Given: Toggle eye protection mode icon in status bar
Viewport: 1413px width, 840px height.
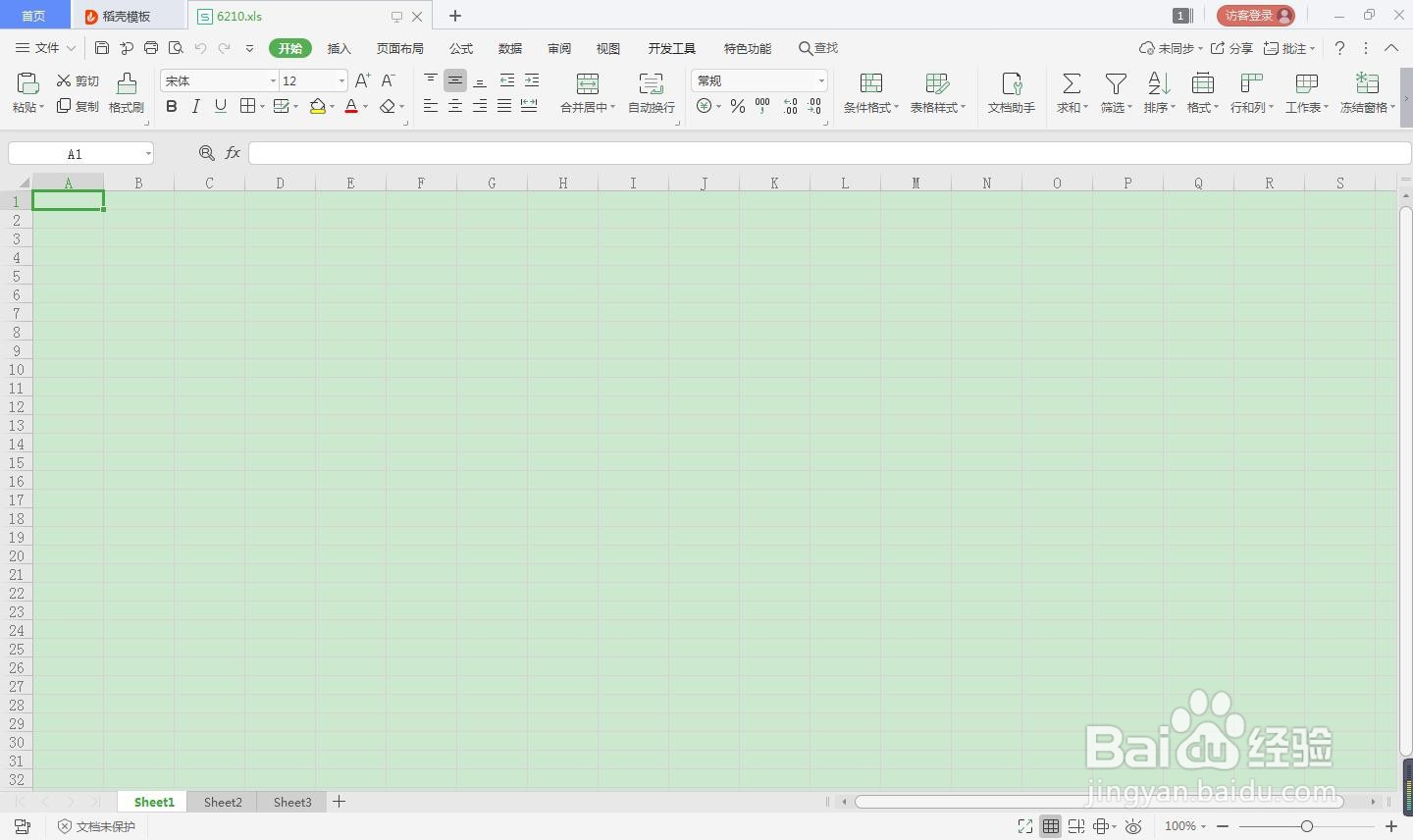Looking at the screenshot, I should [1133, 826].
